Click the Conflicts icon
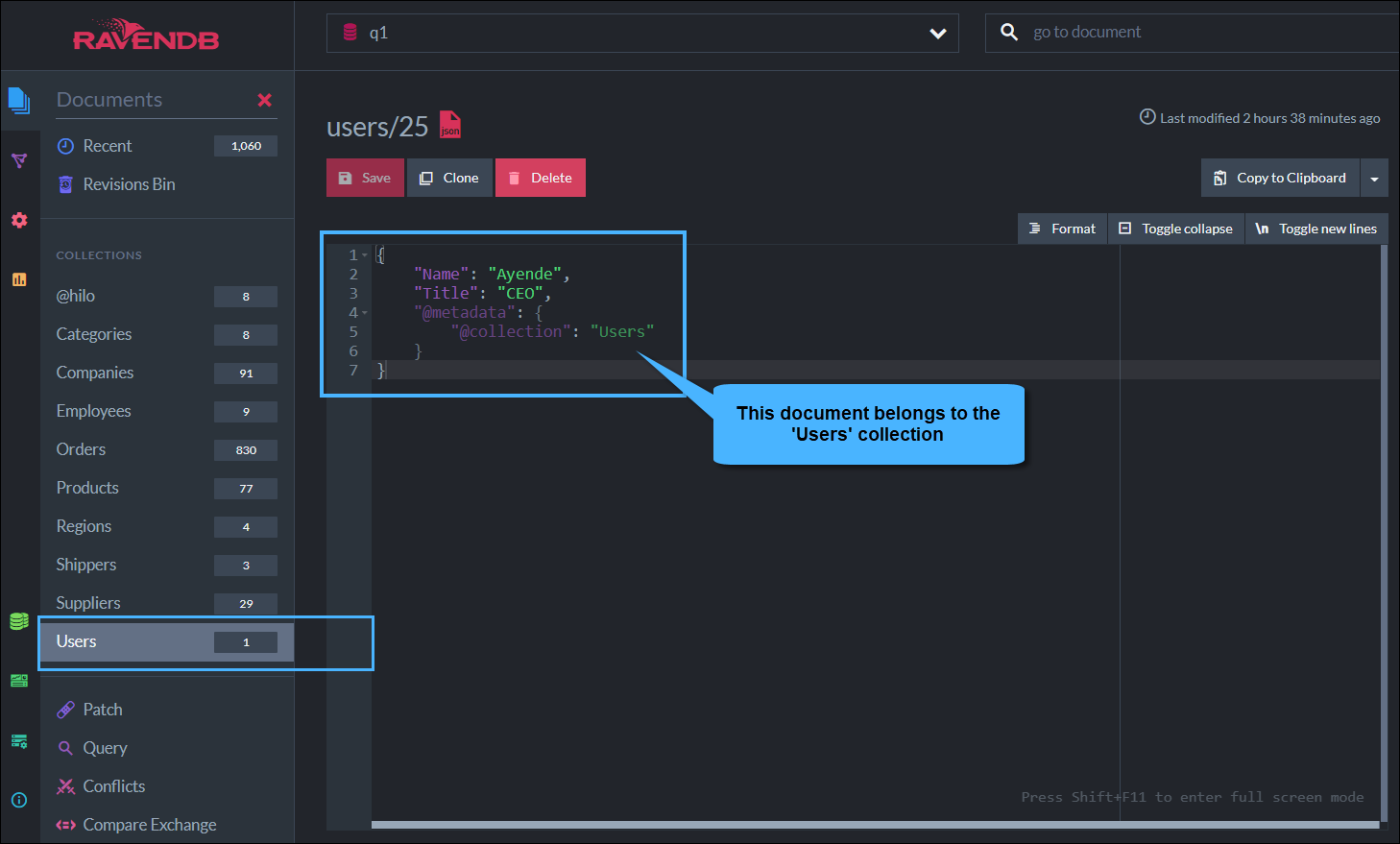This screenshot has height=844, width=1400. point(65,786)
